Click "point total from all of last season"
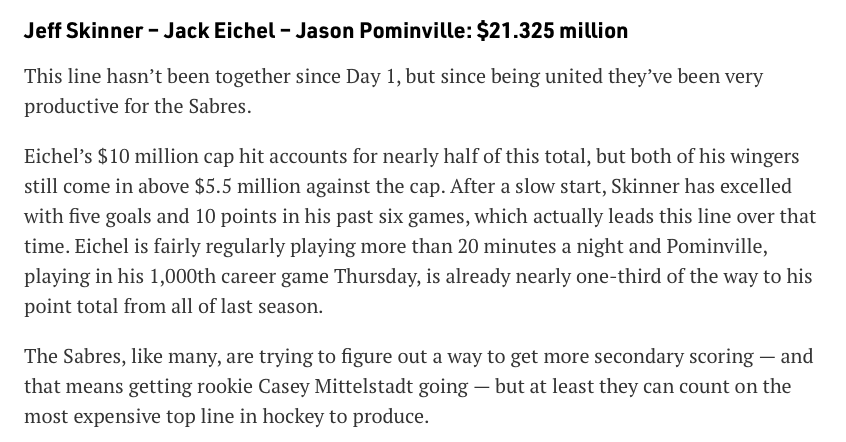This screenshot has width=846, height=442. coord(173,307)
